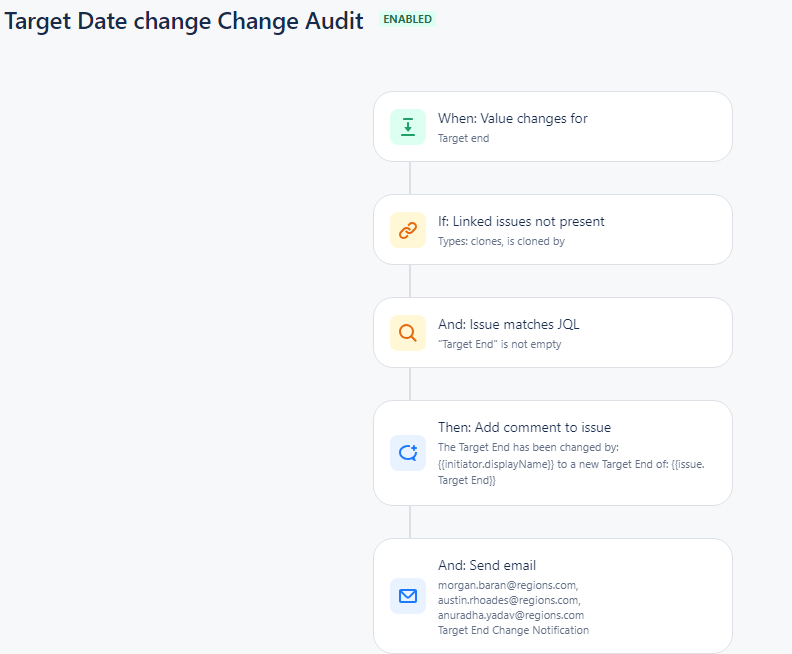Open the And: Issue matches JQL condition
This screenshot has height=654, width=792.
point(553,333)
